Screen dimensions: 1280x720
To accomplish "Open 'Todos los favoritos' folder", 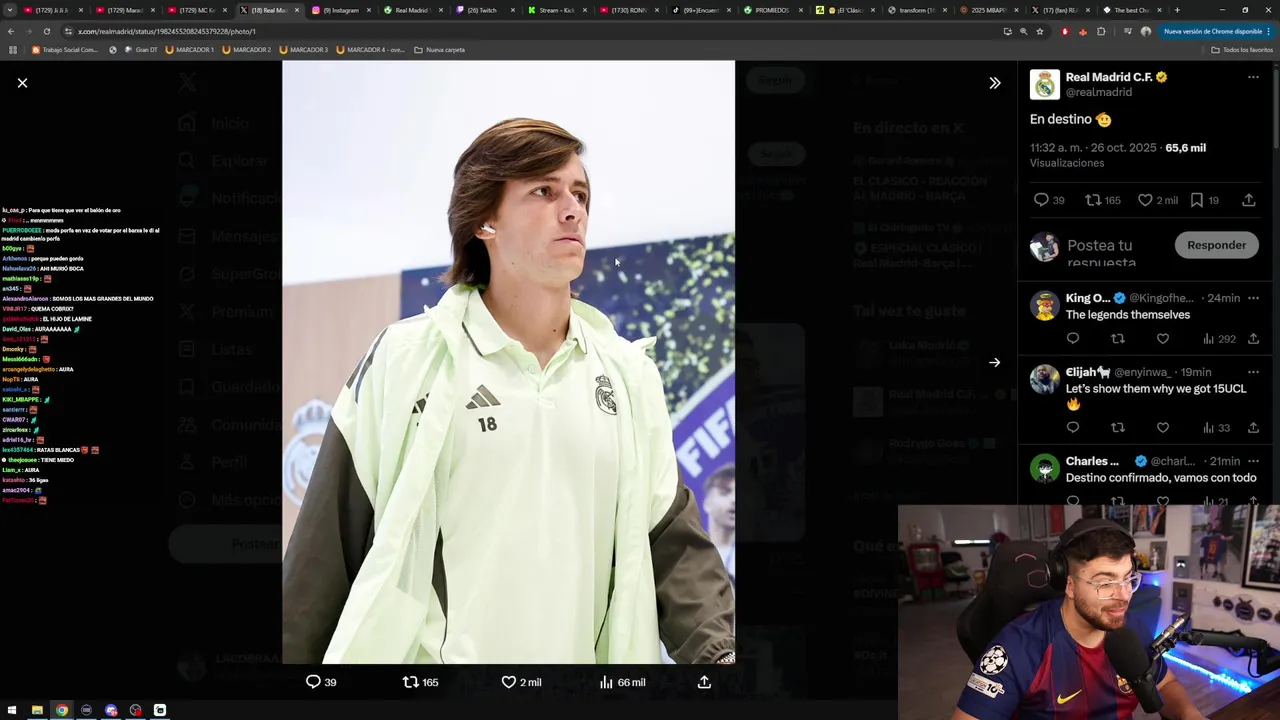I will point(1243,49).
